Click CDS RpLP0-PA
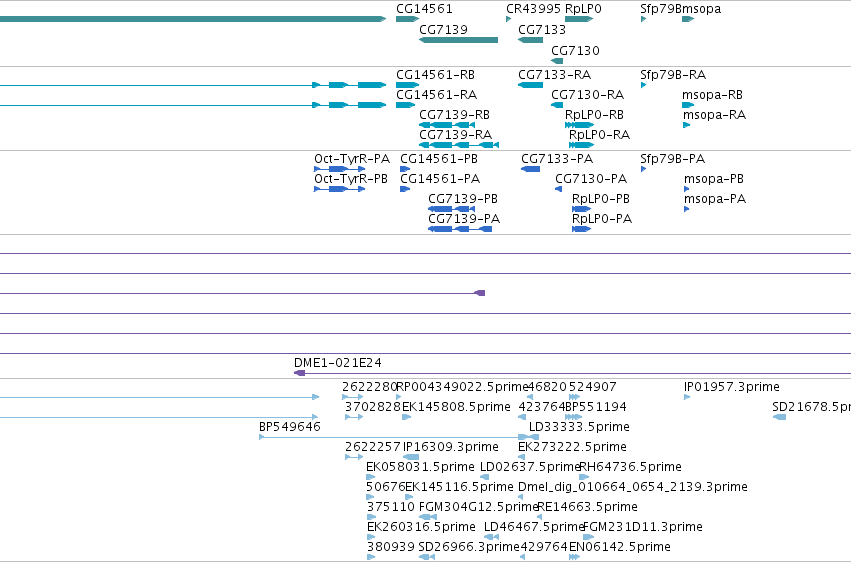 602,219
